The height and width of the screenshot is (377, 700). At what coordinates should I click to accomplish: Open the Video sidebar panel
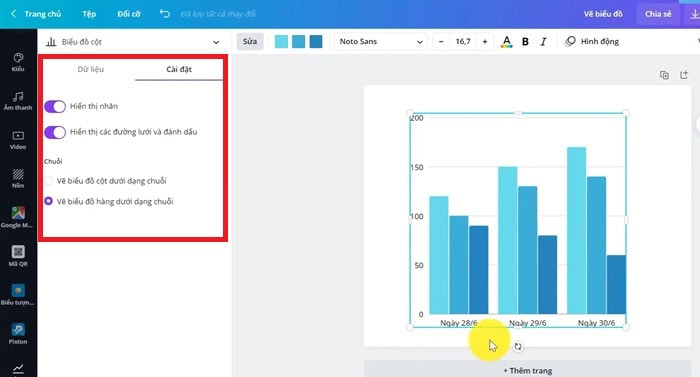click(x=18, y=140)
